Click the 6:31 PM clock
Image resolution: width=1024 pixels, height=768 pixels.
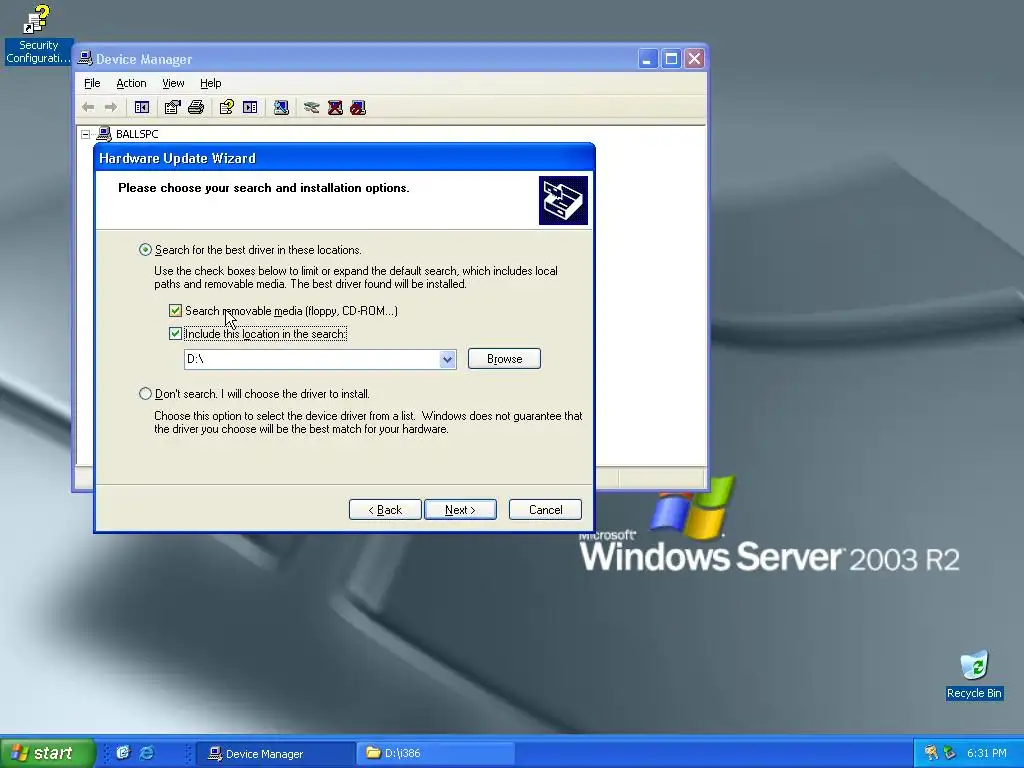click(986, 753)
